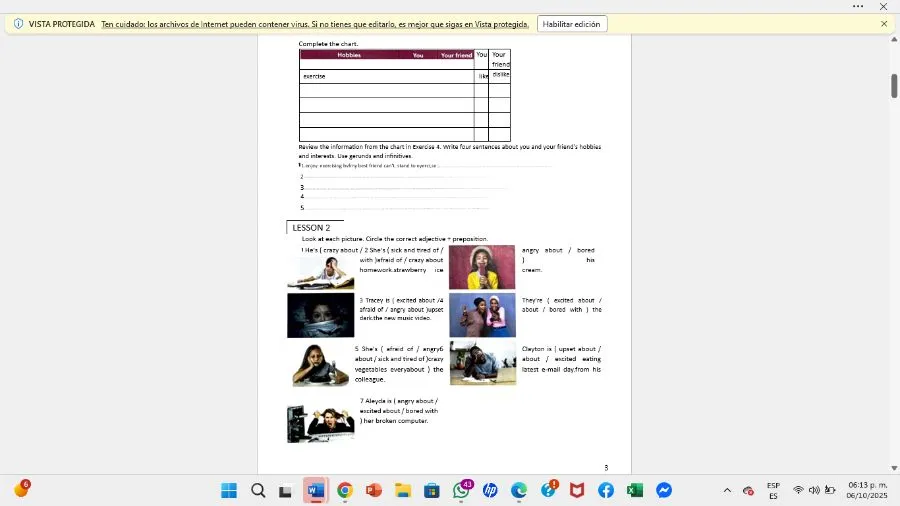900x506 pixels.
Task: Click the Hobbies table header
Action: click(349, 55)
